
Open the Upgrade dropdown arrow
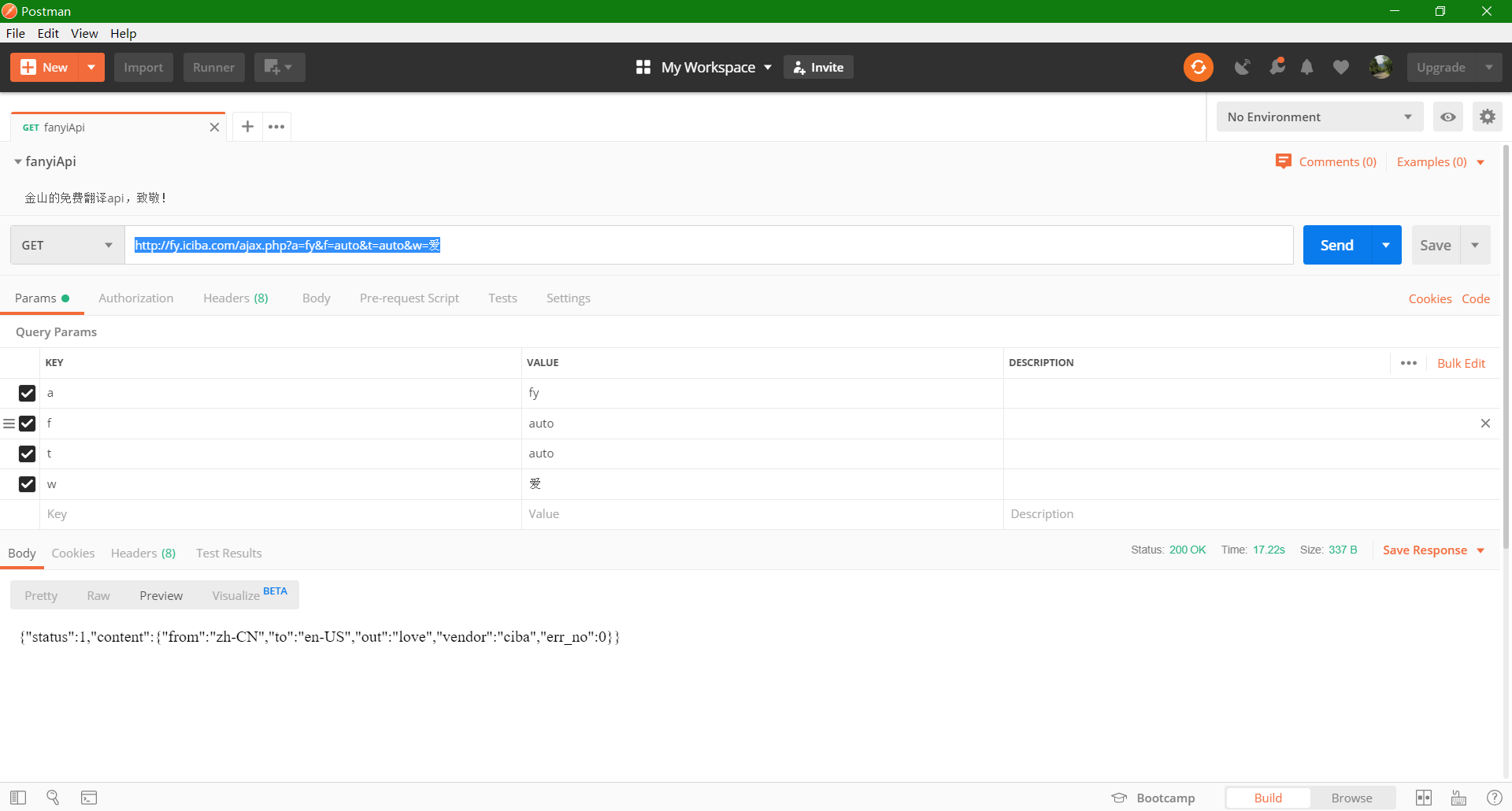(1488, 67)
